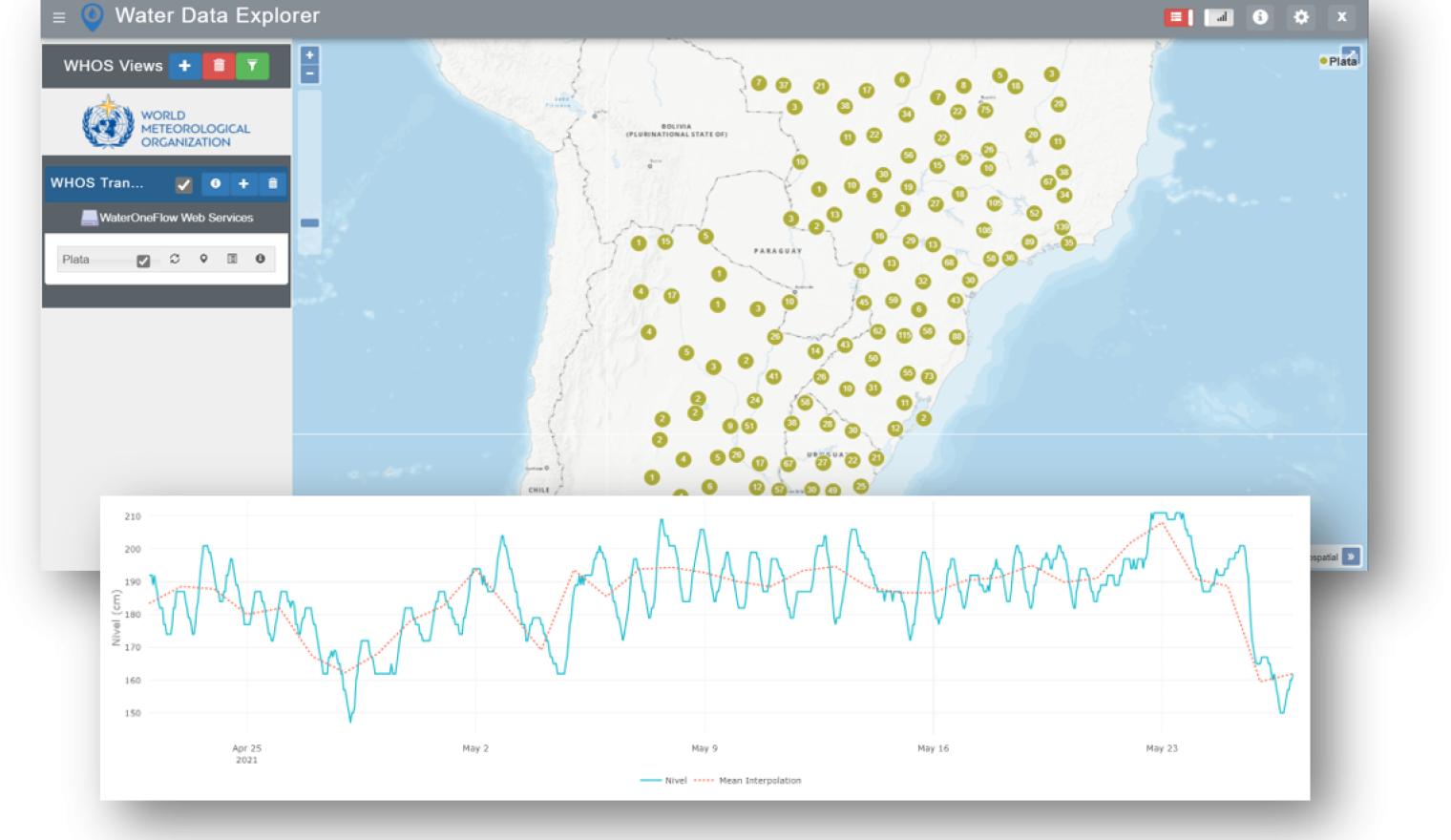Open app settings gear in header
This screenshot has height=840, width=1451.
coord(1300,17)
